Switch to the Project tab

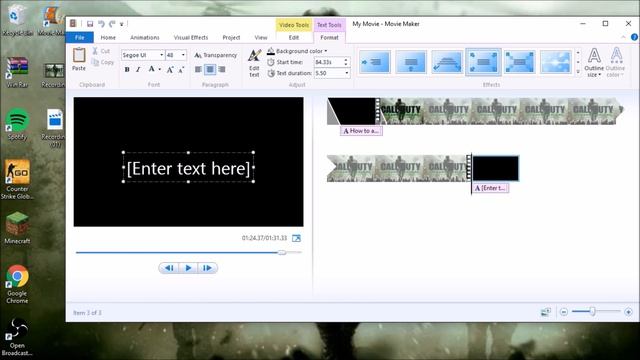pyautogui.click(x=231, y=38)
